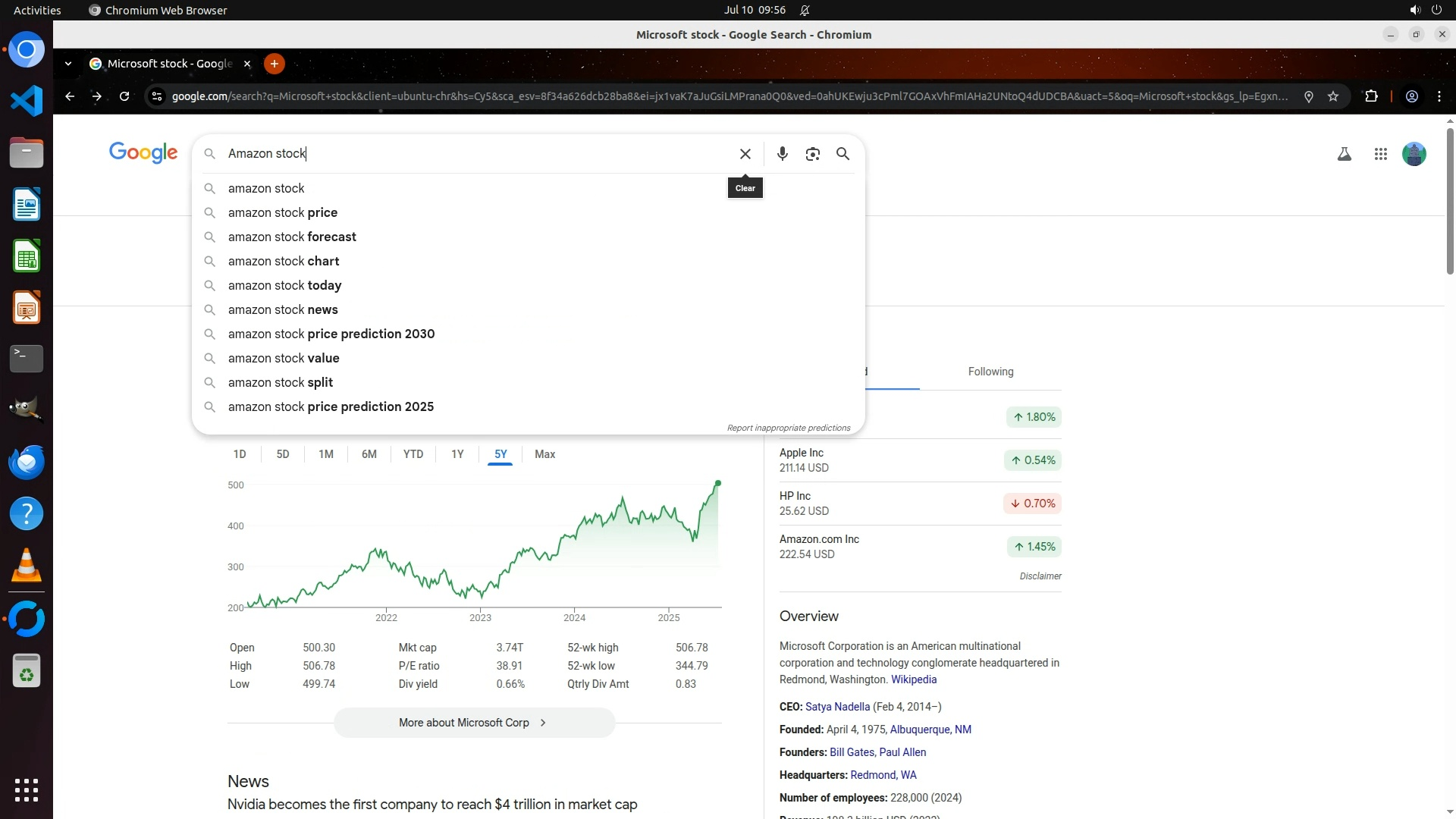1456x819 pixels.
Task: Open Chromium three-dot menu
Action: click(x=1439, y=96)
